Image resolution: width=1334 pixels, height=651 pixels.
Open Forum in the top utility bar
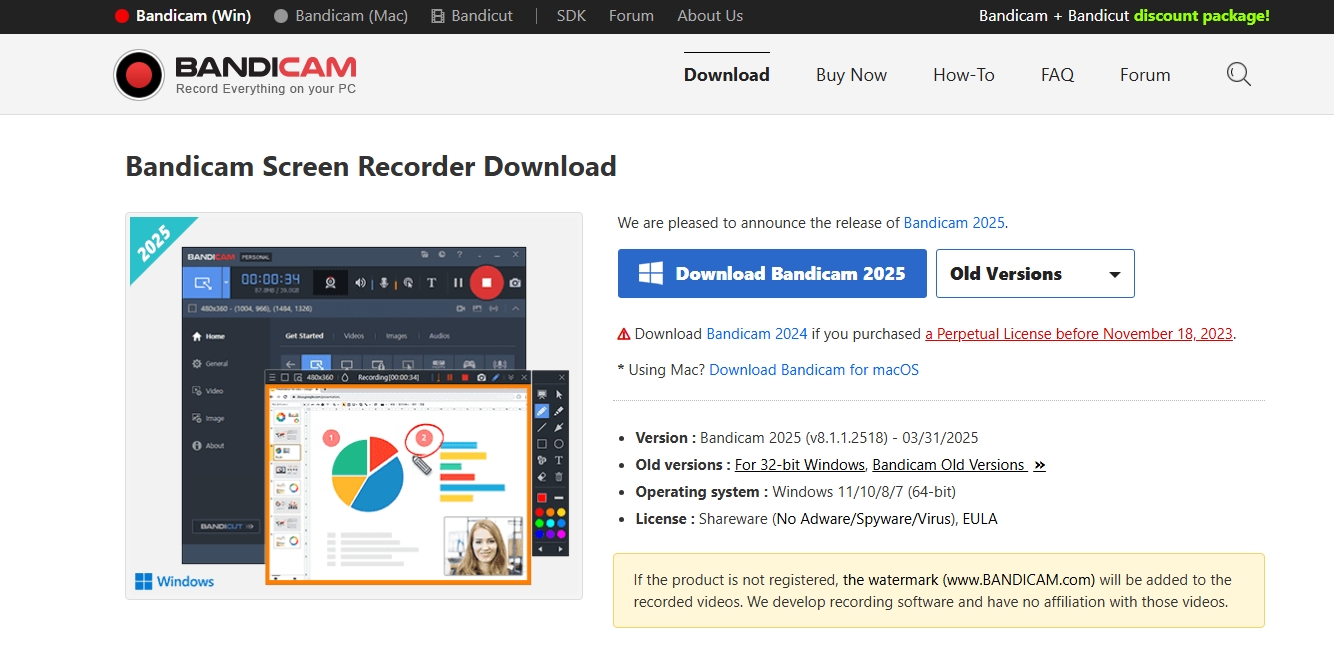pos(631,16)
